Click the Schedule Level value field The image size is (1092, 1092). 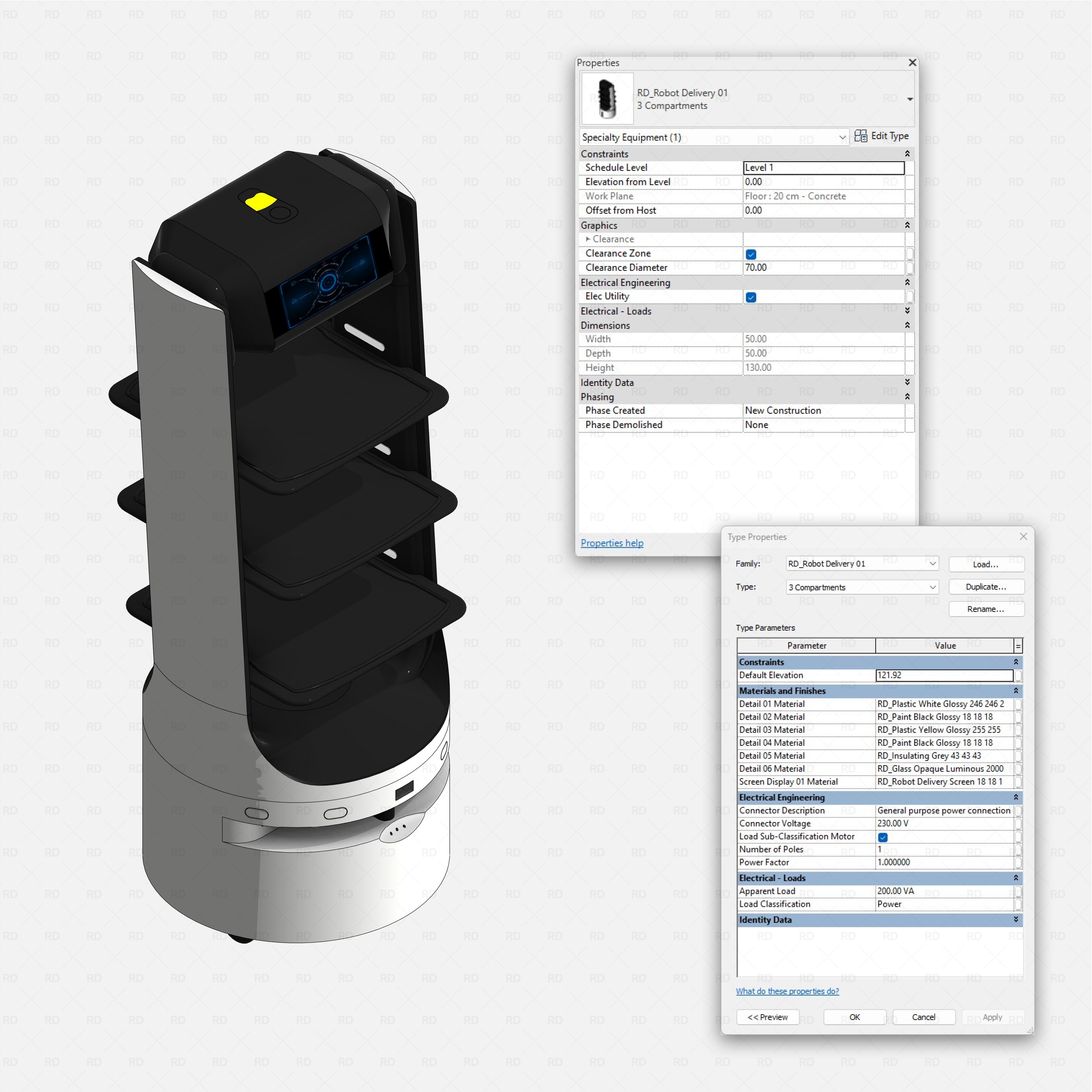point(823,168)
